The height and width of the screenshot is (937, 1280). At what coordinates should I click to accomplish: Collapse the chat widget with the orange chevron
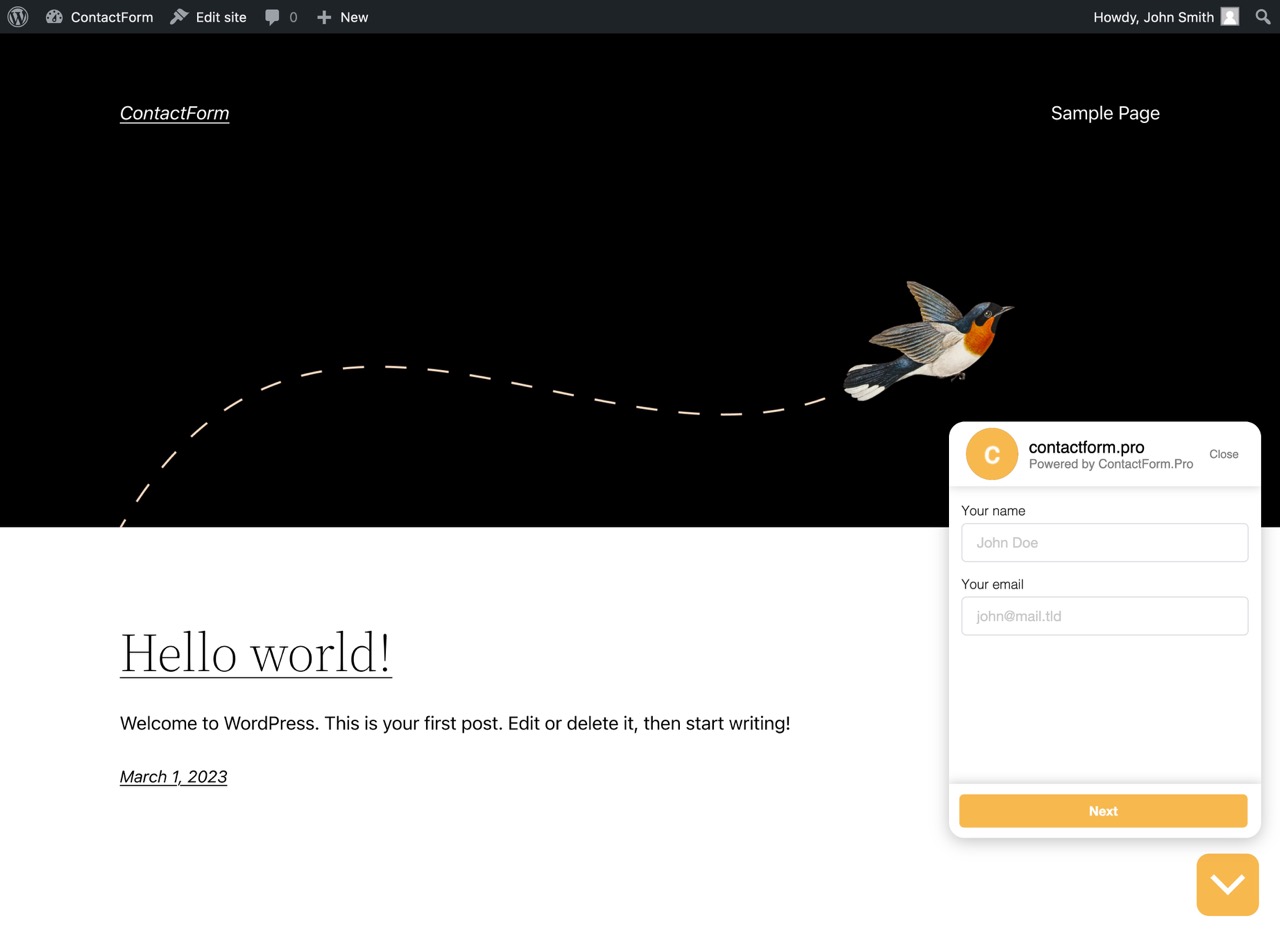click(1227, 884)
